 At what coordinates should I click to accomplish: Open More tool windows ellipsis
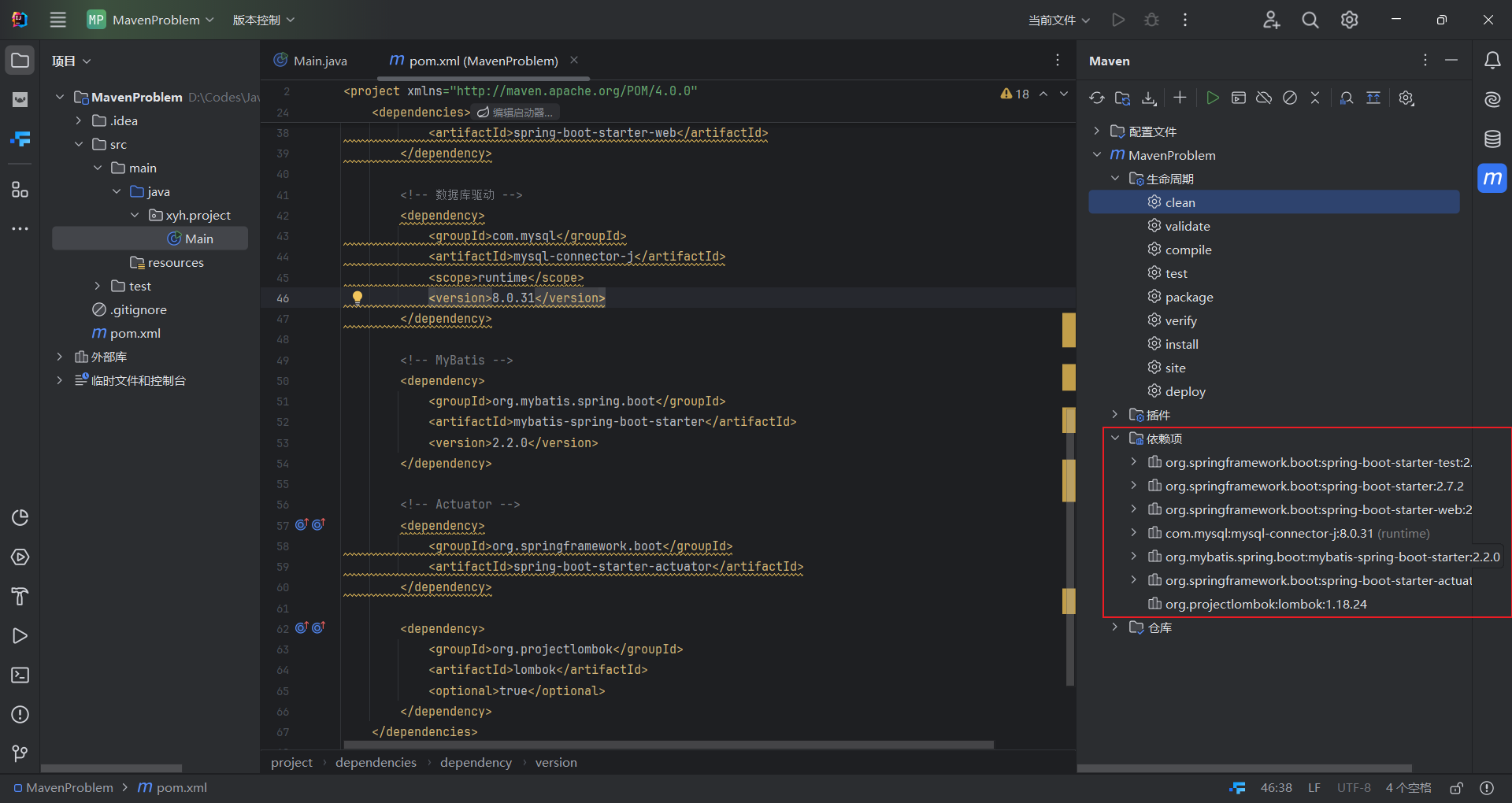pyautogui.click(x=20, y=229)
